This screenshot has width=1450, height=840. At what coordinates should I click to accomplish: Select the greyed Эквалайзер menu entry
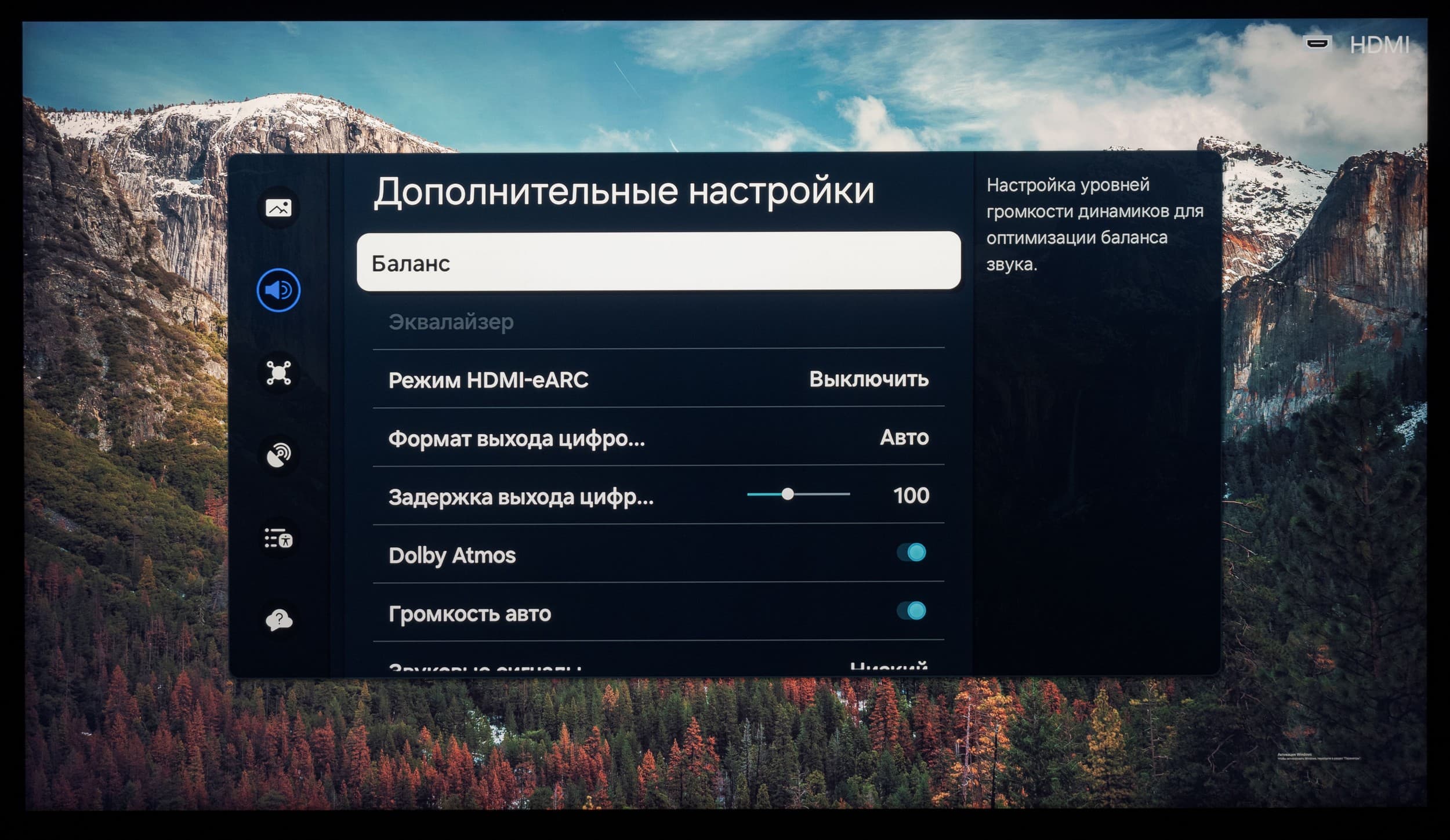pyautogui.click(x=451, y=322)
